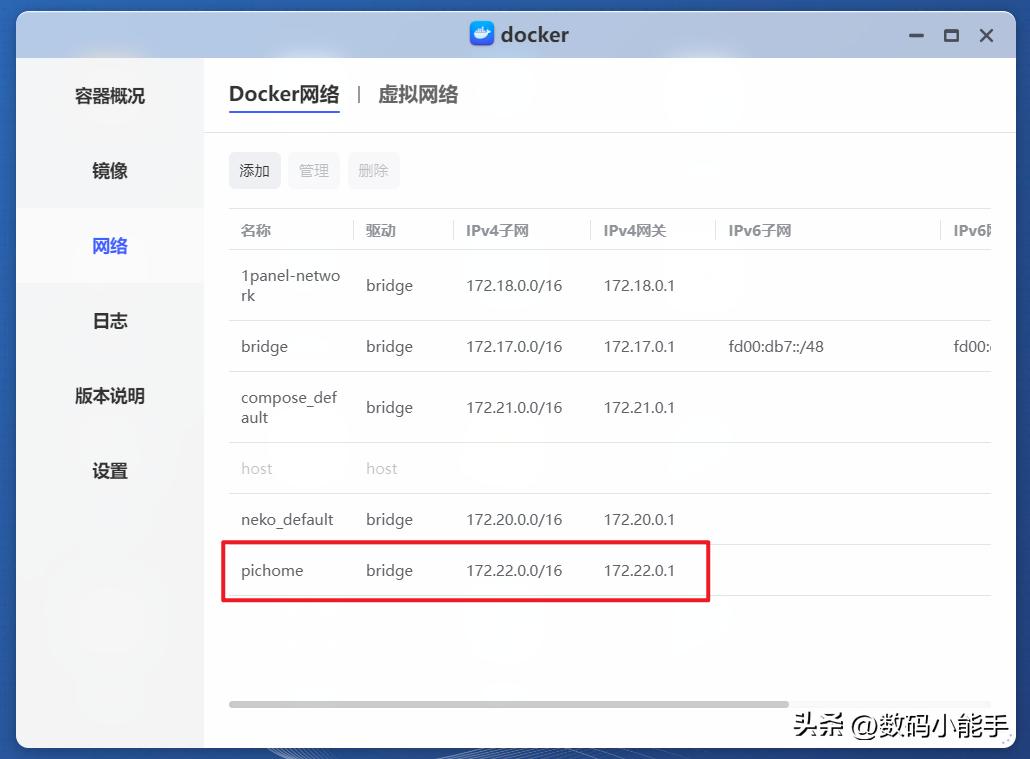Viewport: 1030px width, 759px height.
Task: Select the network named bridge
Action: click(264, 346)
